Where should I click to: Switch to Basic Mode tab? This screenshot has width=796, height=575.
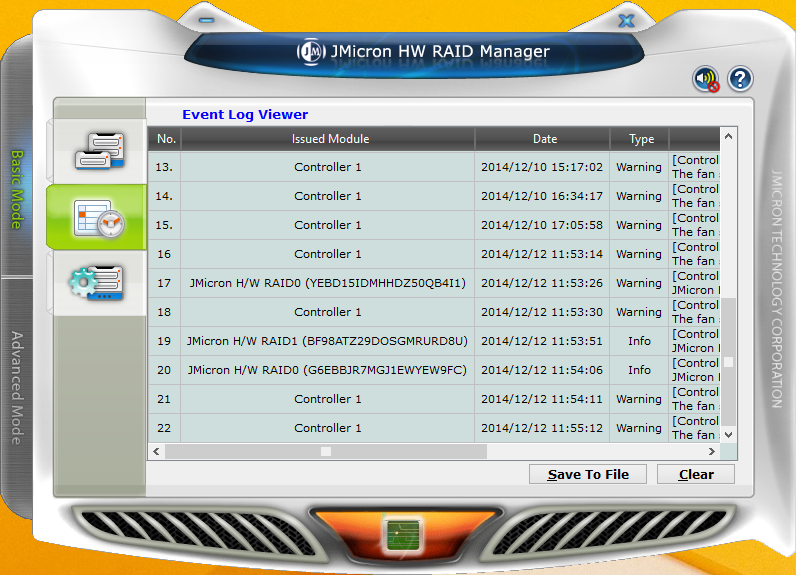[x=17, y=189]
